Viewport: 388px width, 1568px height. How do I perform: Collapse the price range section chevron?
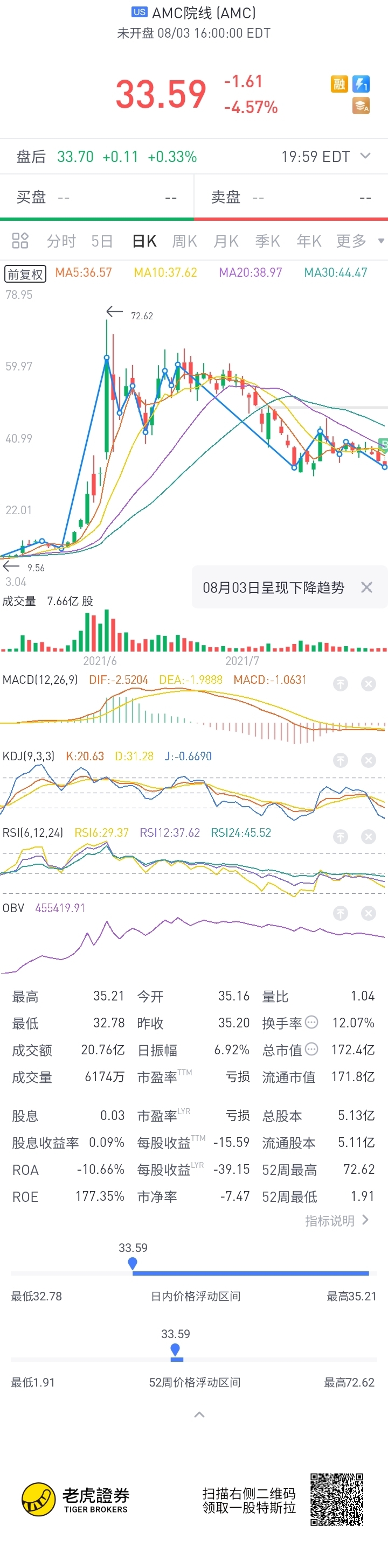199,1415
